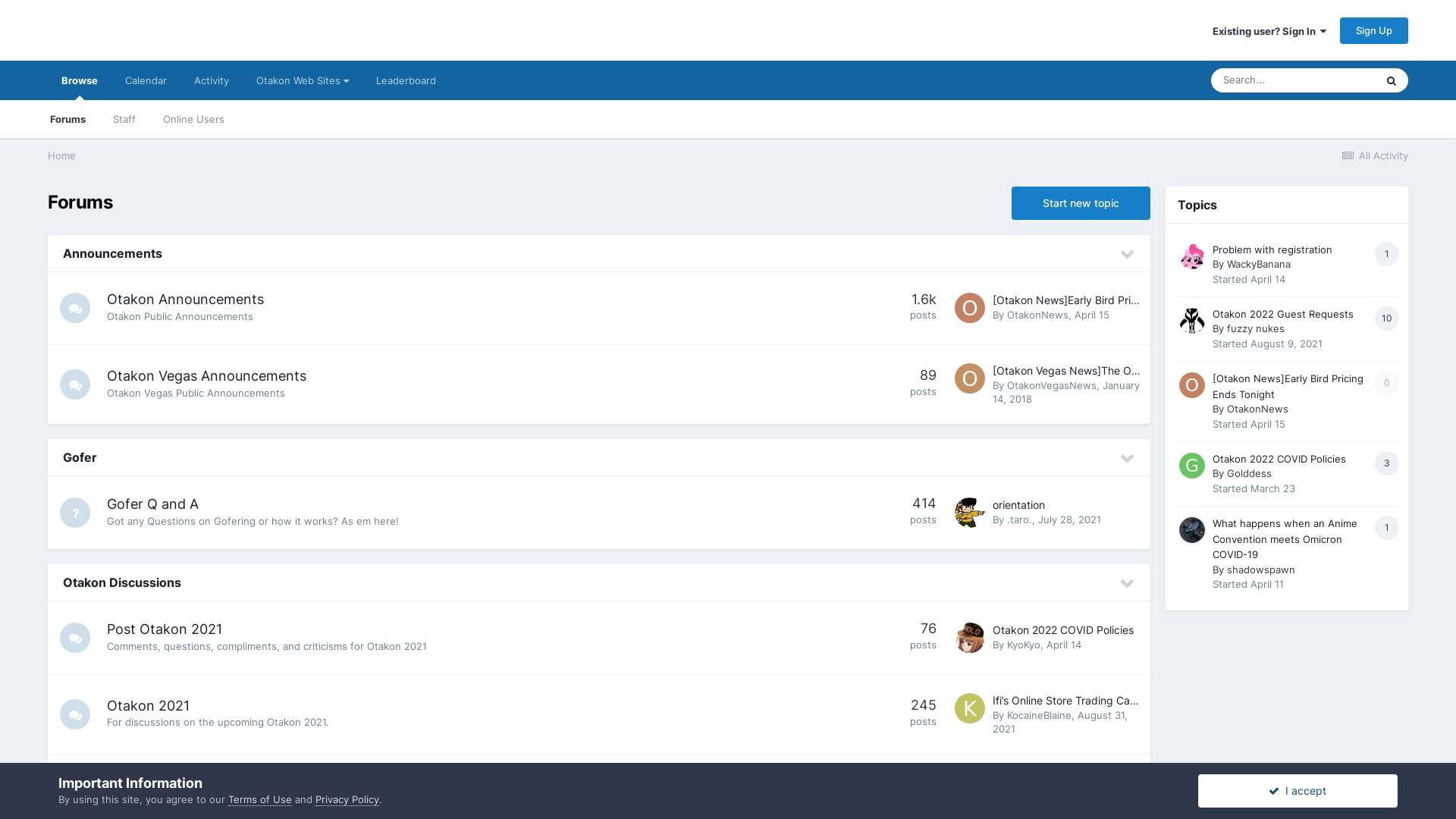Open Golddess avatar in Topics sidebar
Image resolution: width=1456 pixels, height=819 pixels.
(x=1192, y=466)
